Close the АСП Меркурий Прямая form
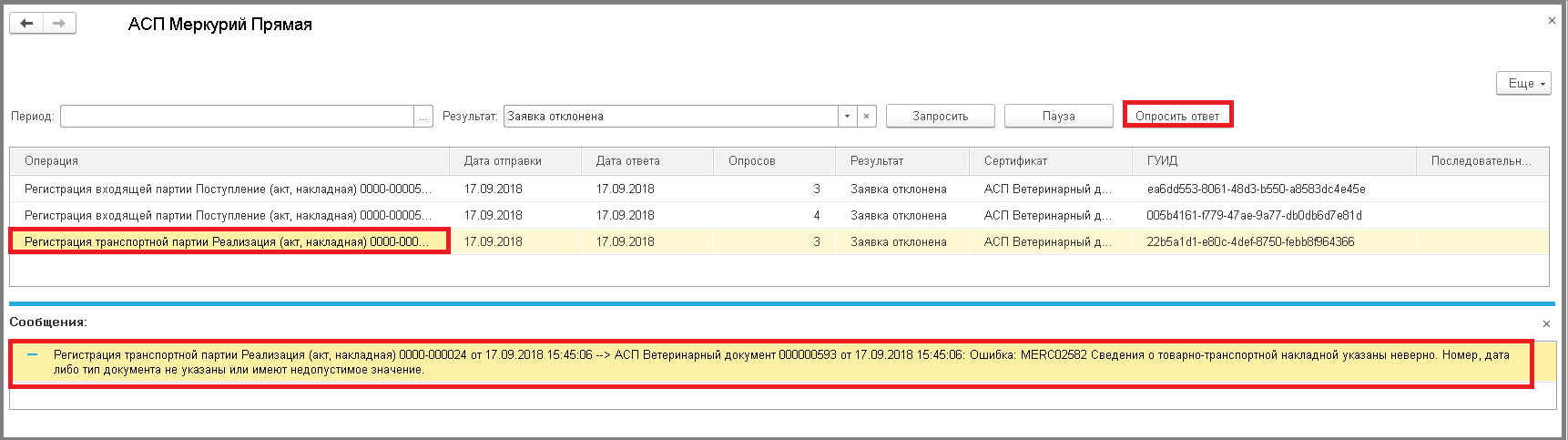Viewport: 1568px width, 440px height. pos(1552,20)
